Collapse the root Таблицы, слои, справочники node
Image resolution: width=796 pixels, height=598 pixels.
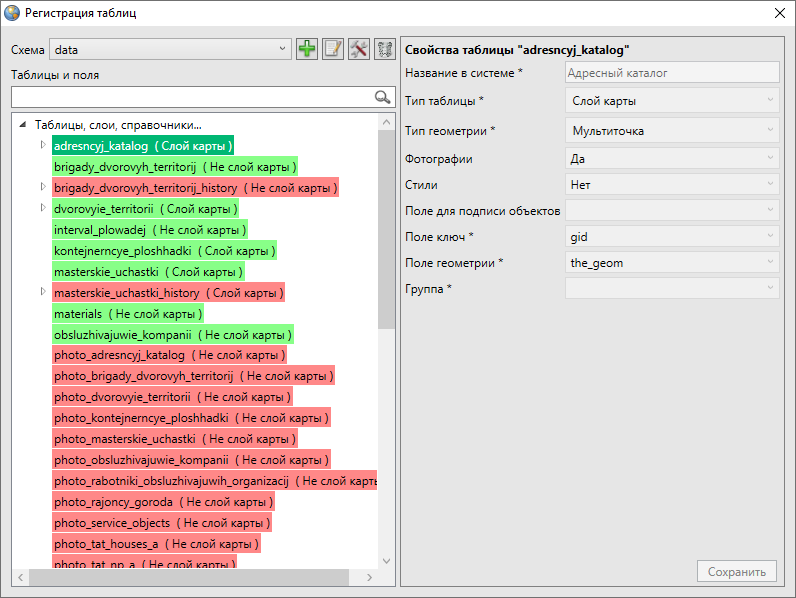coord(24,125)
